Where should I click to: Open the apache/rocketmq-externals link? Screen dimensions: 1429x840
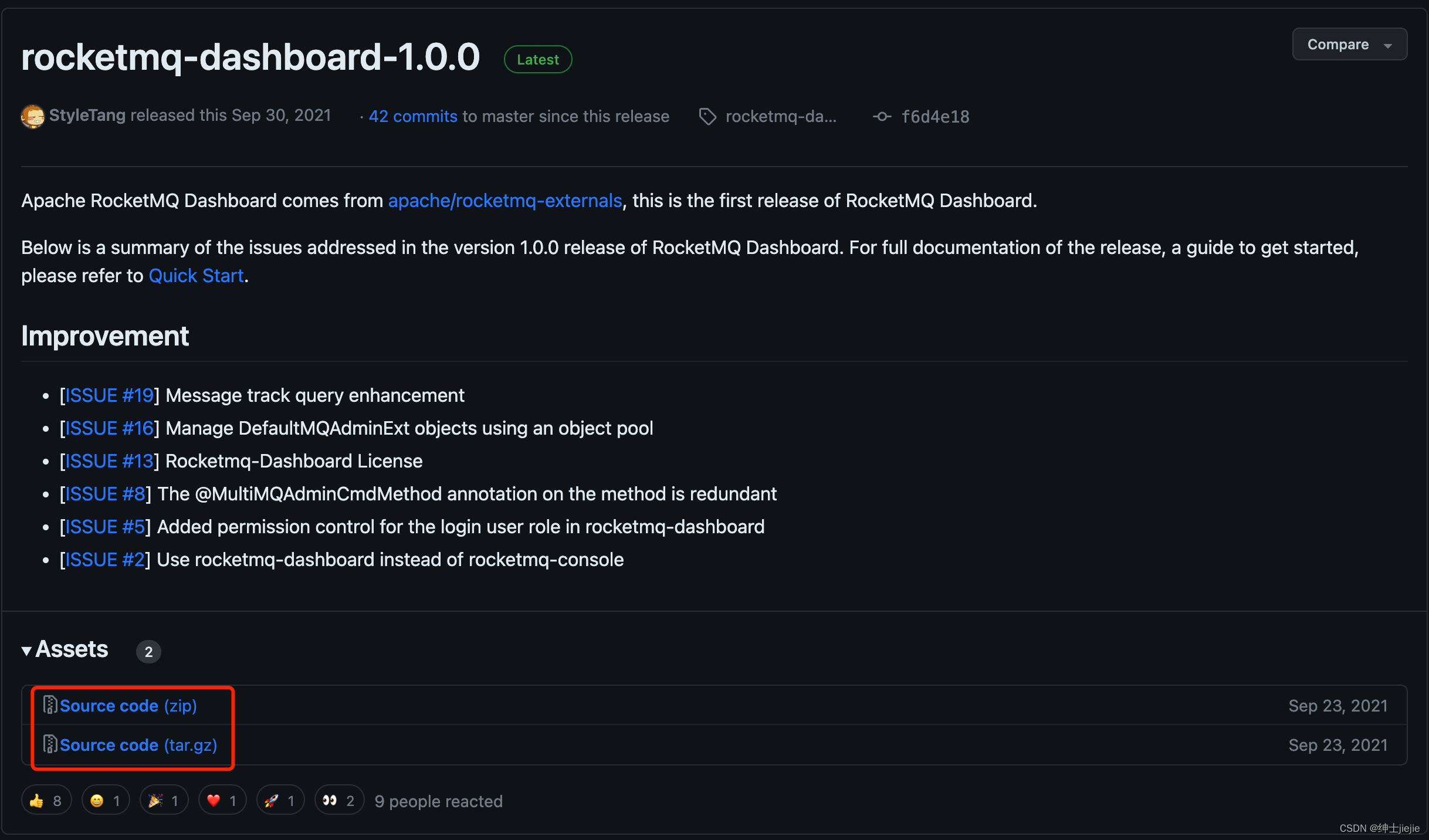(504, 201)
